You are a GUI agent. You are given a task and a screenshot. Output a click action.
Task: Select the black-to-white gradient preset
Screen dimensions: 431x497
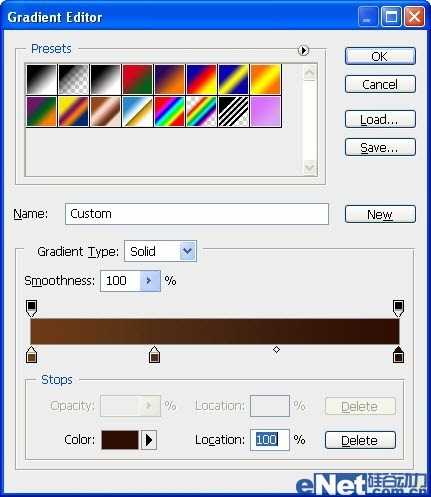click(x=105, y=79)
